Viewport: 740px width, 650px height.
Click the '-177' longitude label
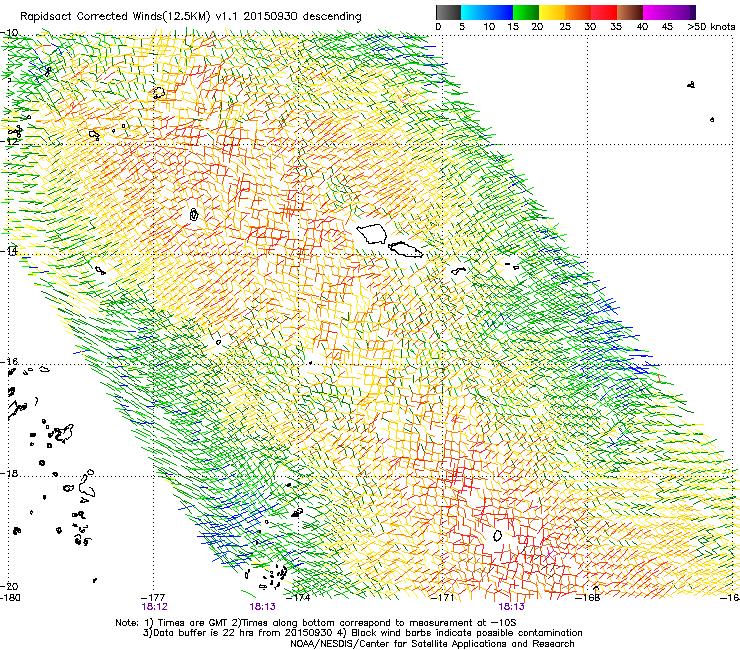[x=154, y=598]
